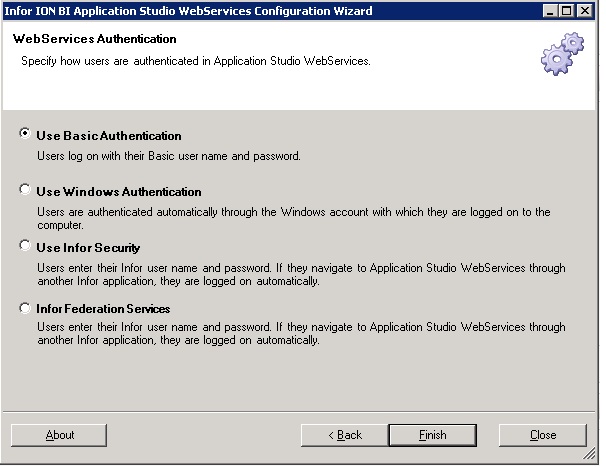Viewport: 606px width, 467px height.
Task: Click the description under Use Infor Security
Action: [300, 274]
